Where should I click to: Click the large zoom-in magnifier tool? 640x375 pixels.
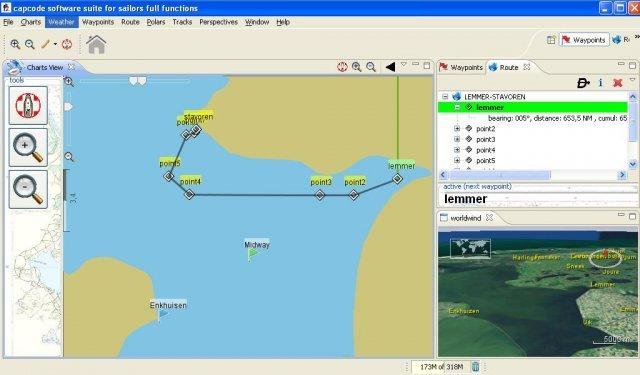click(x=28, y=148)
